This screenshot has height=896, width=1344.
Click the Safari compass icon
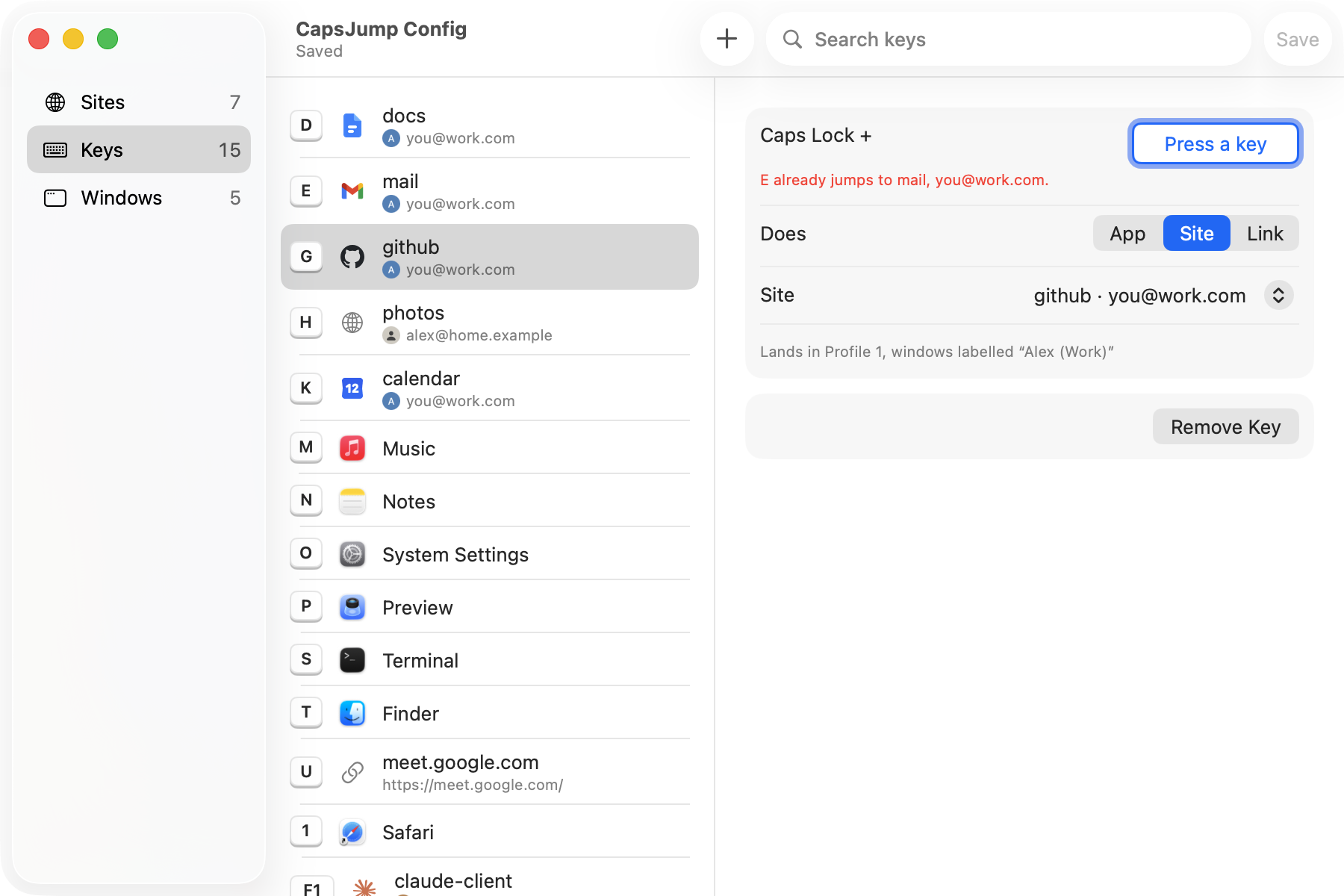tap(352, 832)
